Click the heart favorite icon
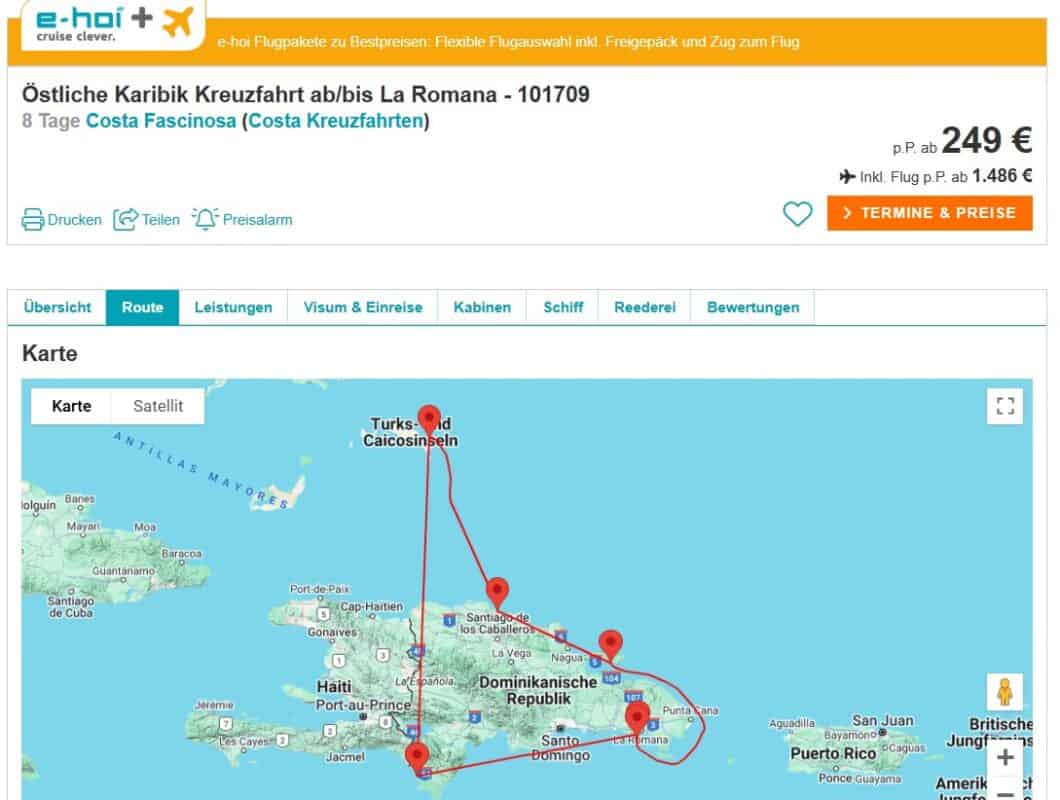This screenshot has height=800, width=1060. (x=797, y=214)
